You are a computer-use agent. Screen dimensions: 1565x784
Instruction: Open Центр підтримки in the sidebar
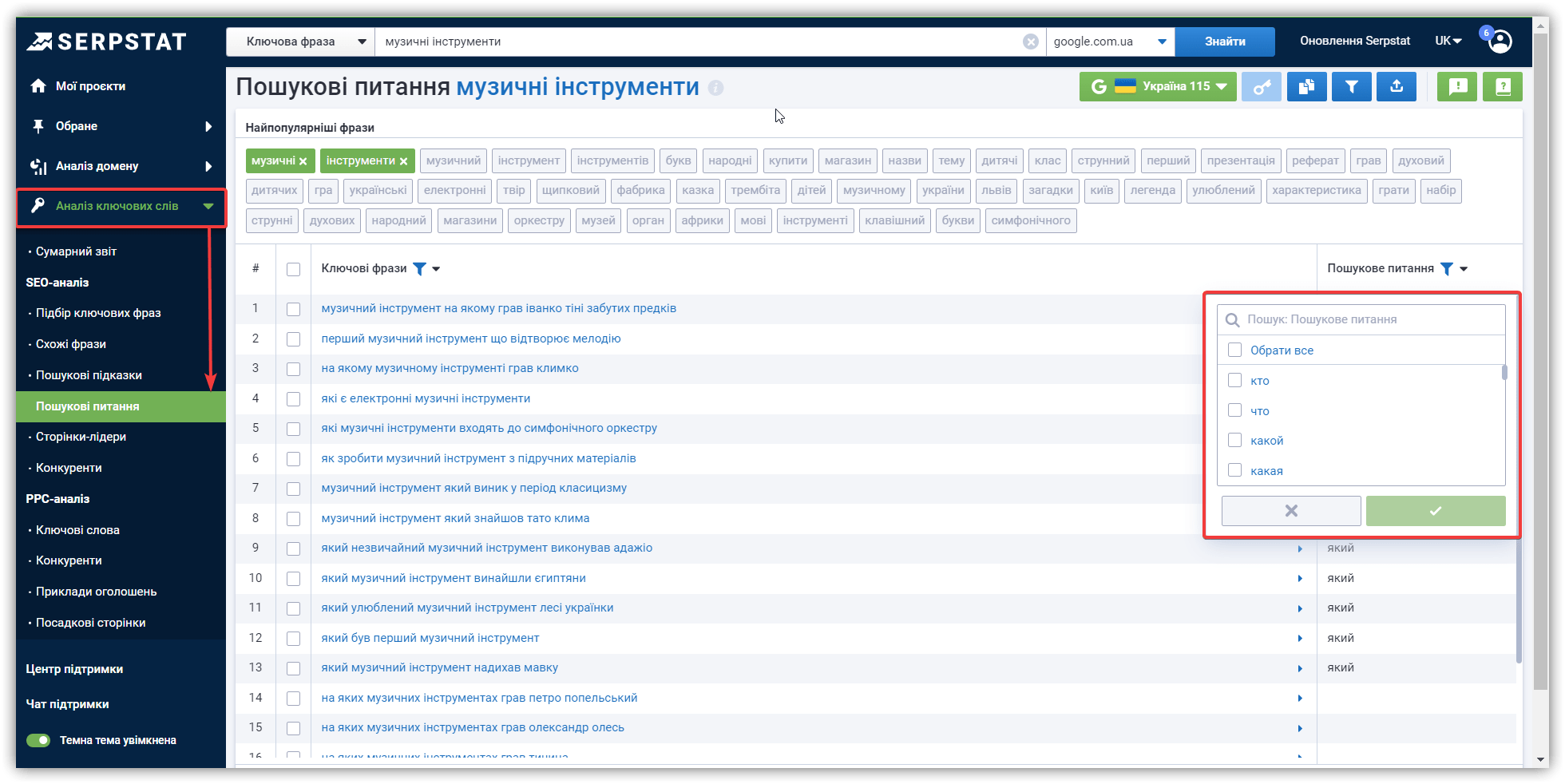(x=74, y=669)
